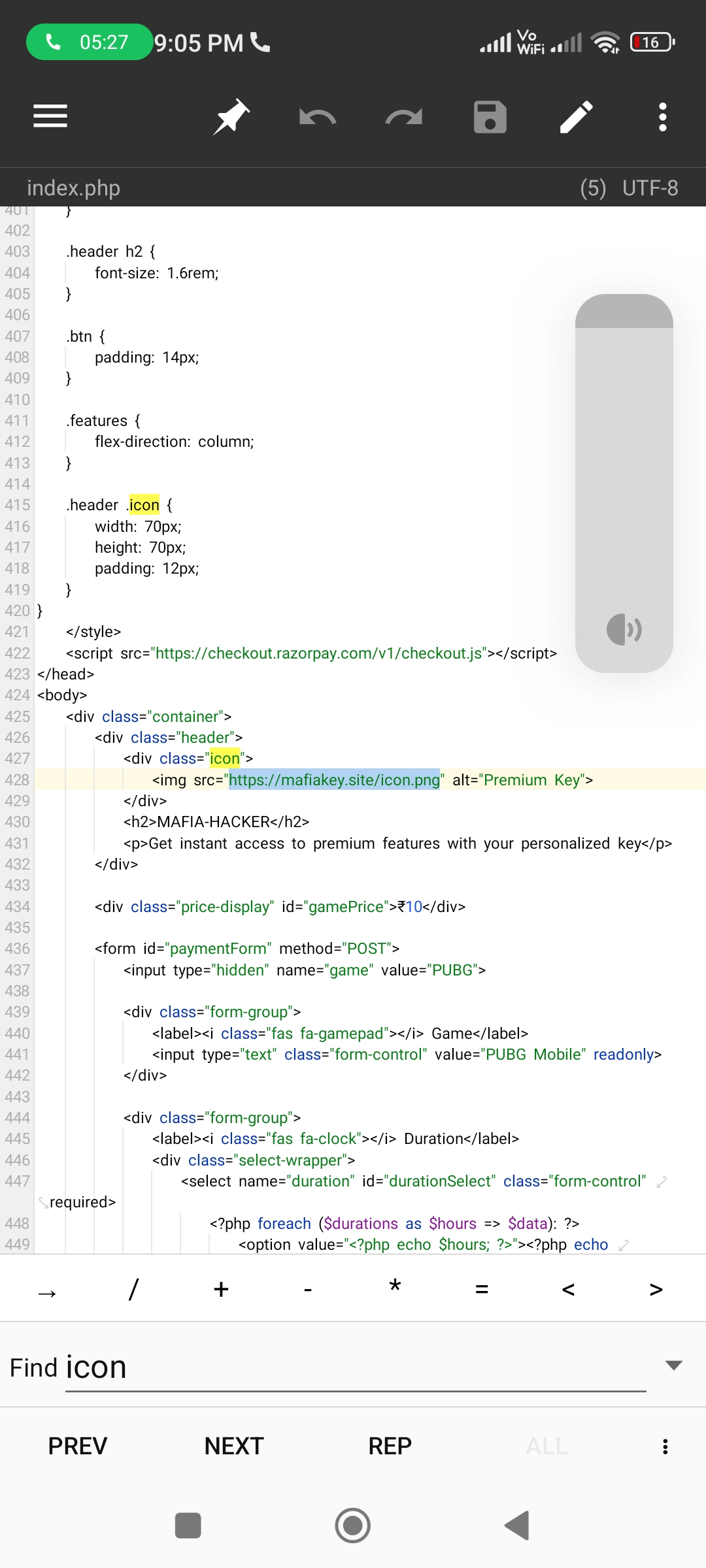The width and height of the screenshot is (706, 1568).
Task: Tap the <body> tag line
Action: (x=62, y=695)
